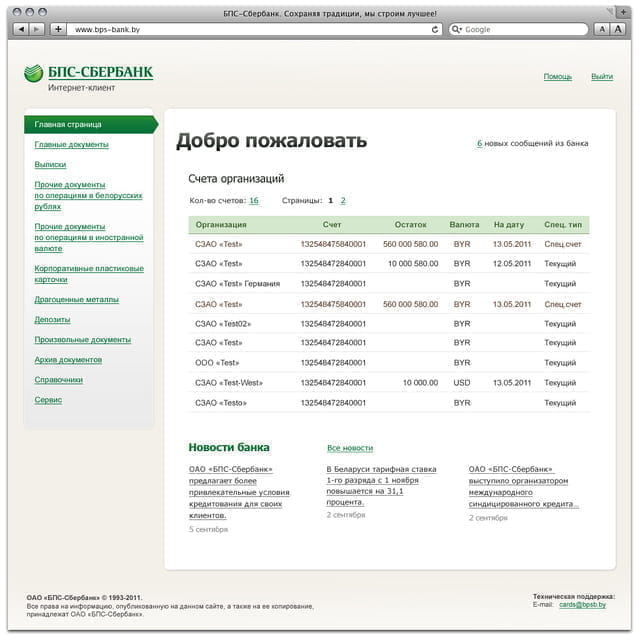Open Депозиты section
This screenshot has width=640, height=642.
(52, 320)
